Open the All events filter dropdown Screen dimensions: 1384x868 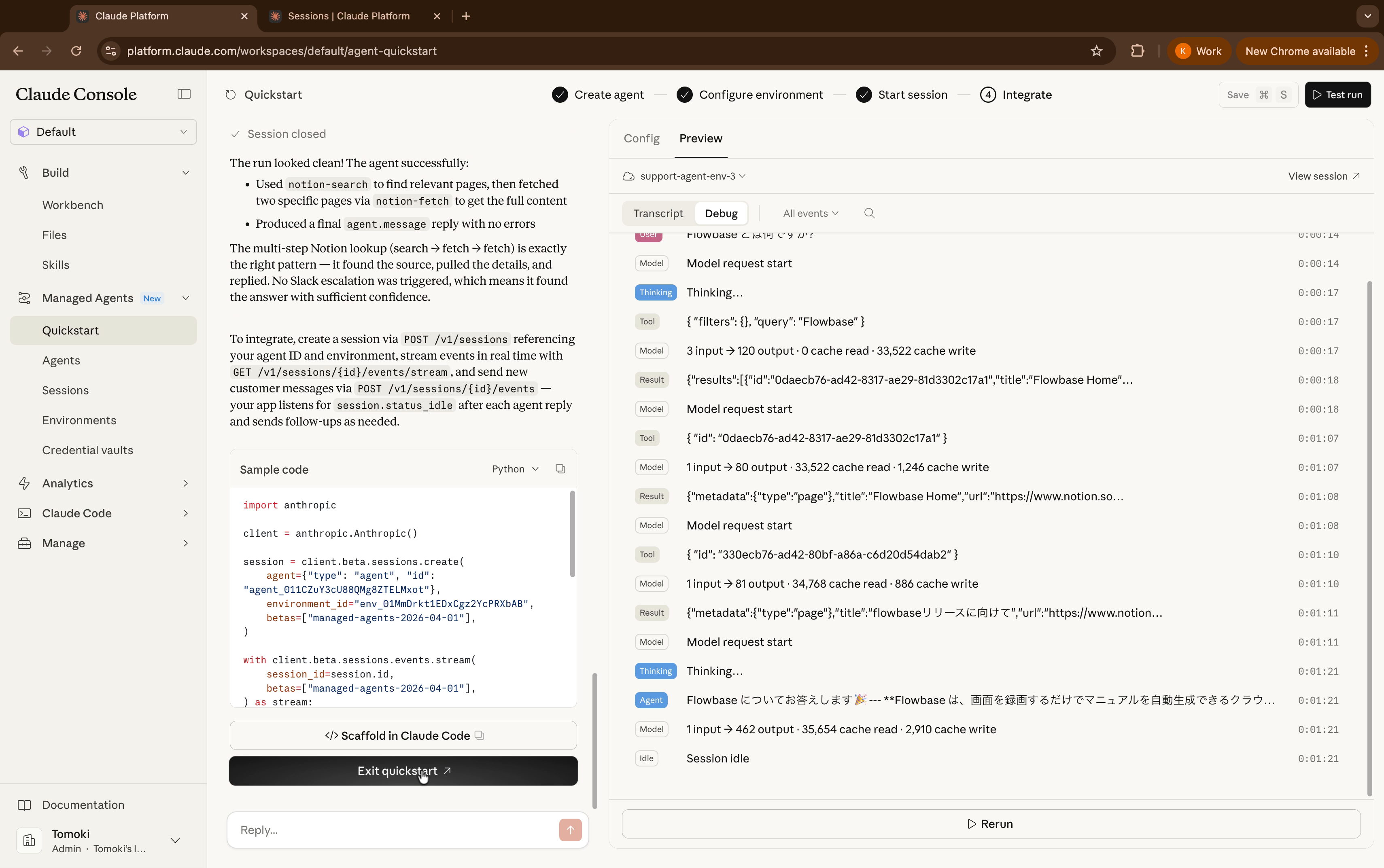click(810, 214)
